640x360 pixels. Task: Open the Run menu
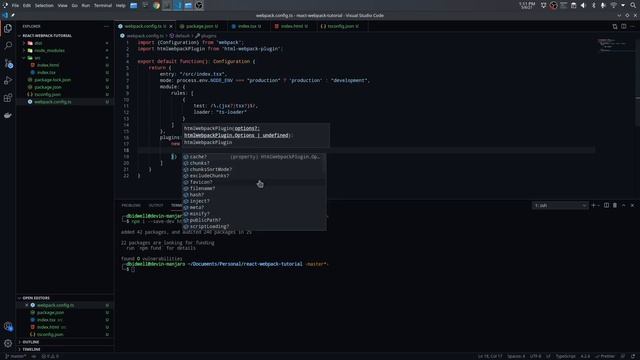(x=86, y=5)
